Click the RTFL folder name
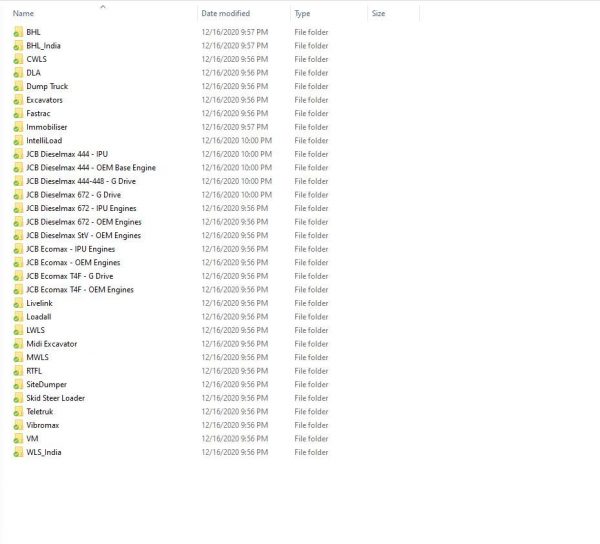Viewport: 600px width, 544px height. 34,371
